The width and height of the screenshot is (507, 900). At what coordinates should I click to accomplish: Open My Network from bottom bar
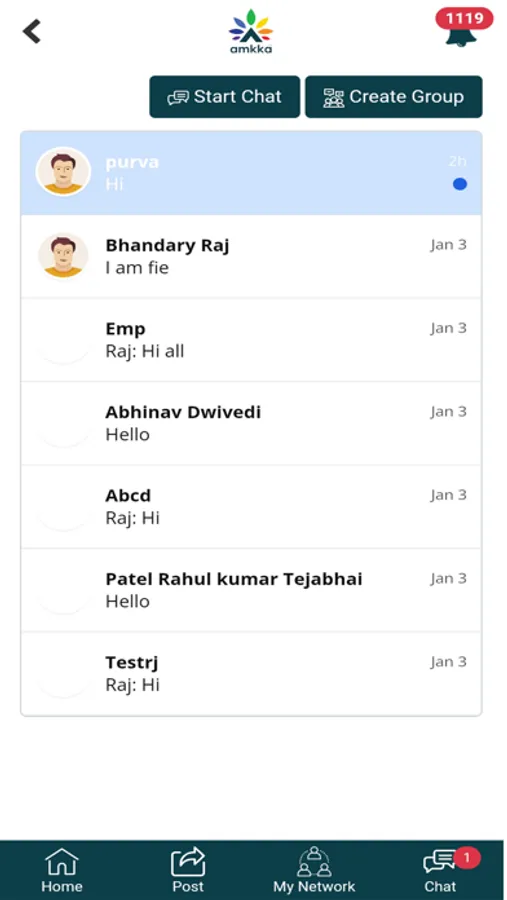[x=314, y=870]
